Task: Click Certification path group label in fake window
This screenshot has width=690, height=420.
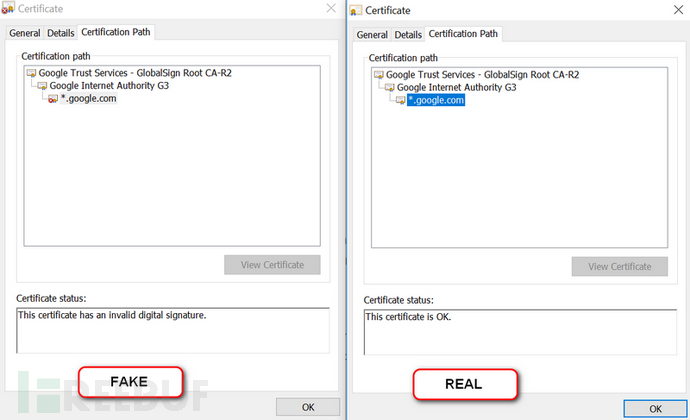Action: click(56, 56)
